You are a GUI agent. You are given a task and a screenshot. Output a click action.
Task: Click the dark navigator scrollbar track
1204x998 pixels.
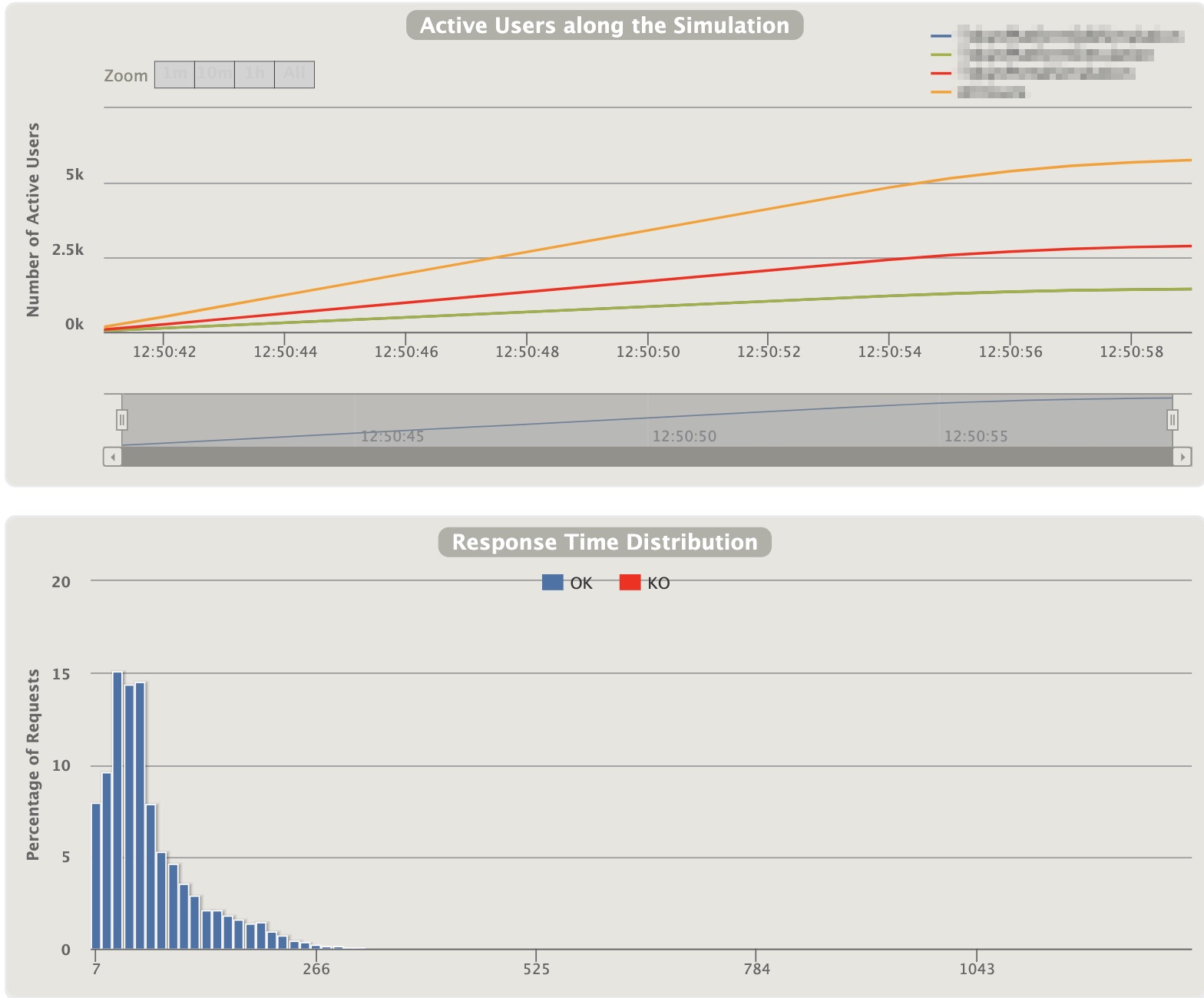647,457
